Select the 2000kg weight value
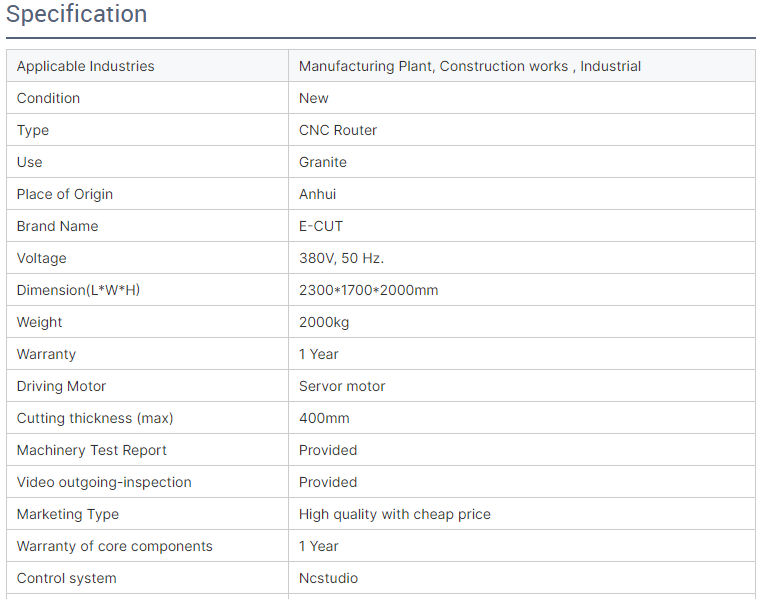The image size is (766, 599). click(324, 322)
